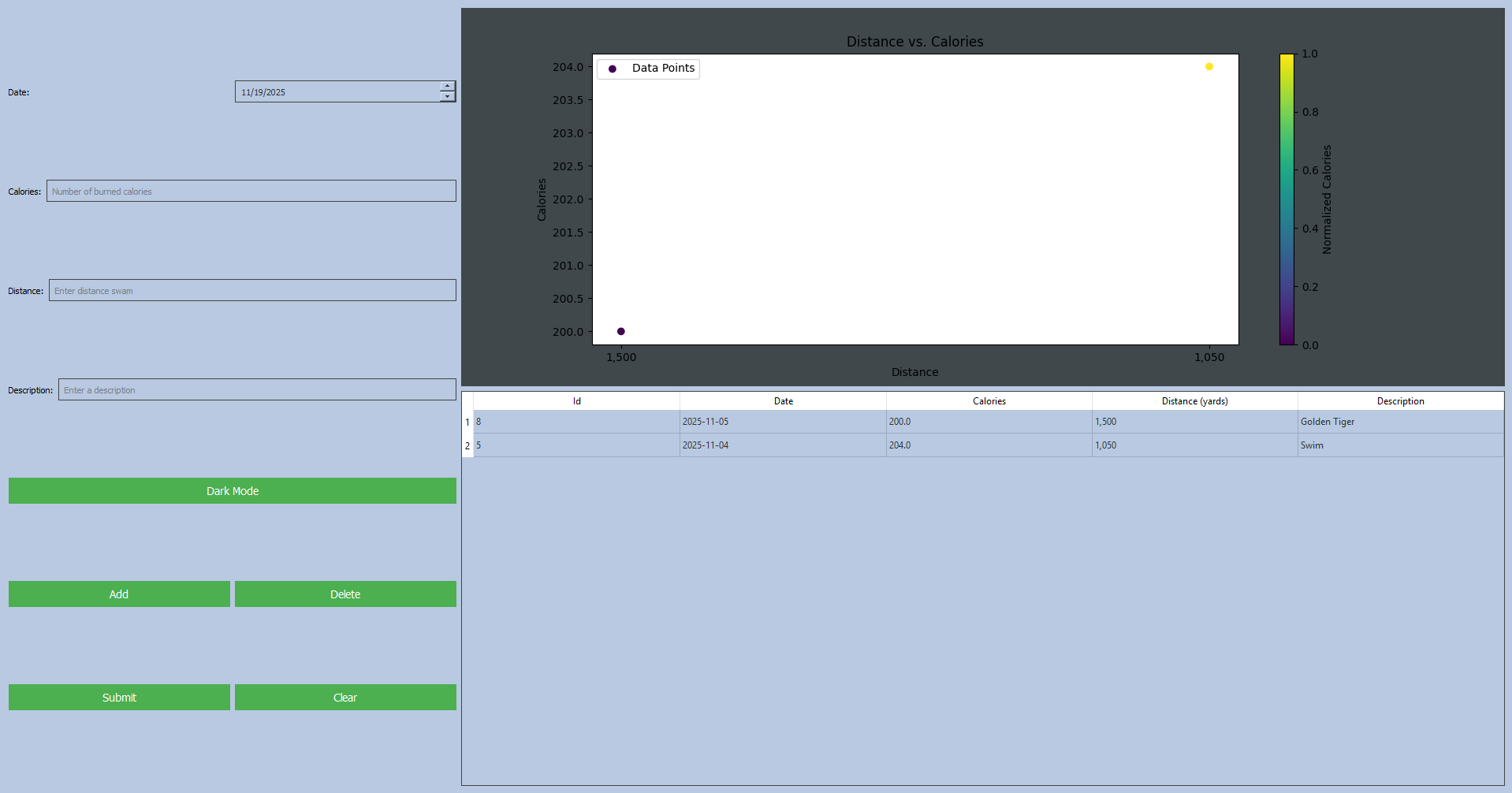The height and width of the screenshot is (793, 1512).
Task: Click the Distance (yards) column header
Action: point(1194,400)
